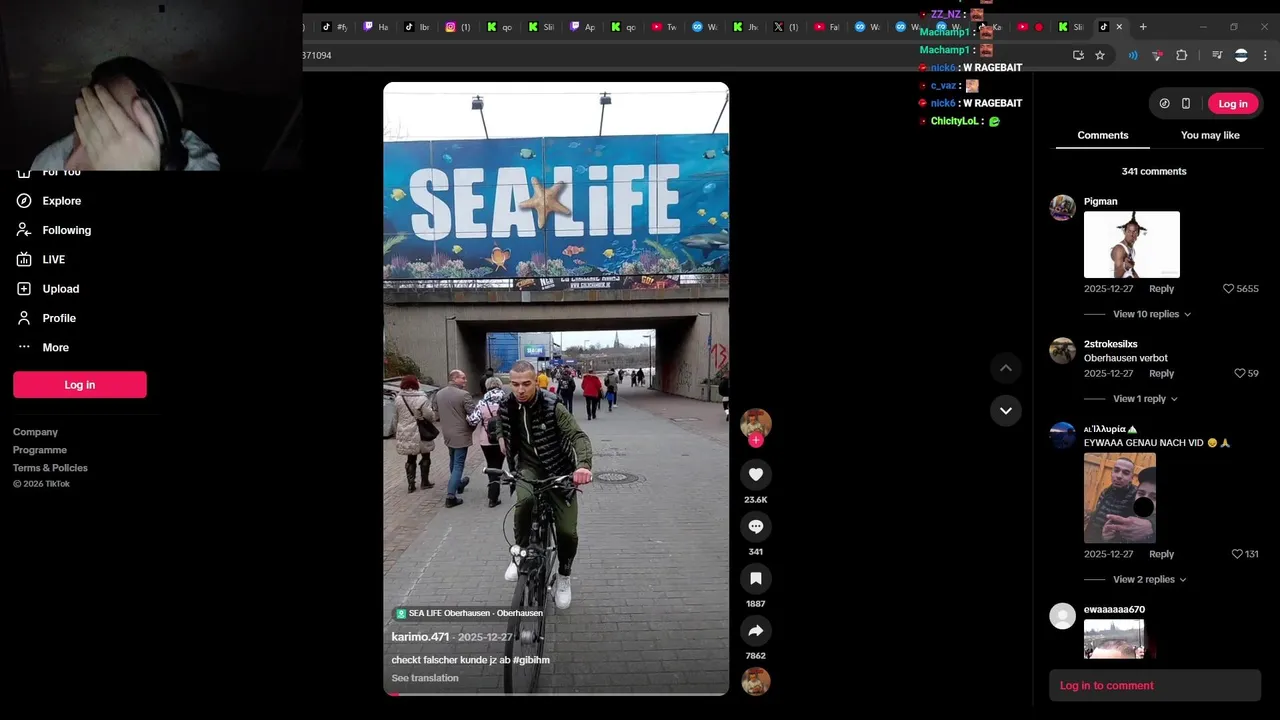Screen dimensions: 1280x720
Task: Switch to the You may like tab
Action: [x=1210, y=135]
